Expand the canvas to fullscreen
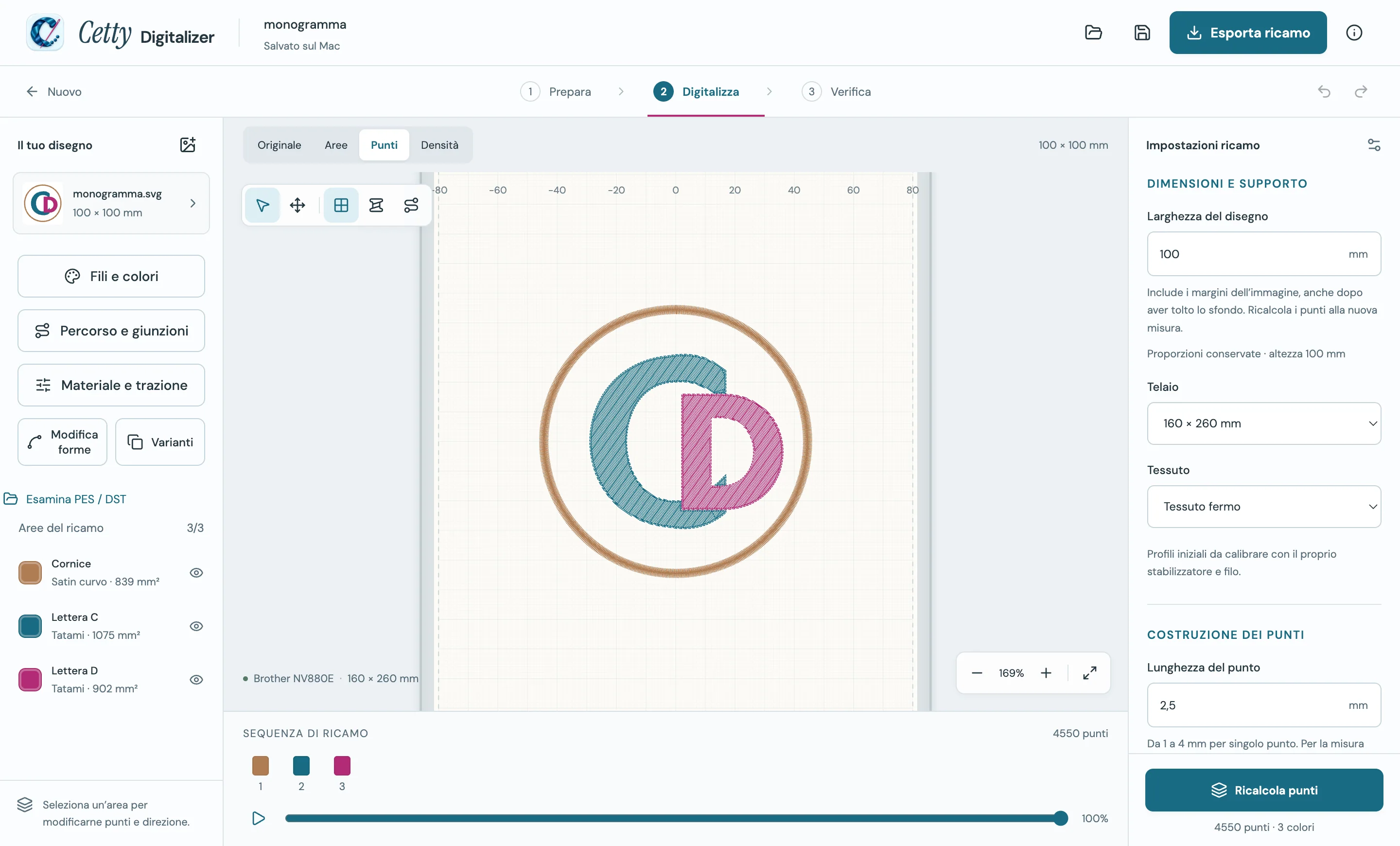The height and width of the screenshot is (846, 1400). (x=1089, y=673)
